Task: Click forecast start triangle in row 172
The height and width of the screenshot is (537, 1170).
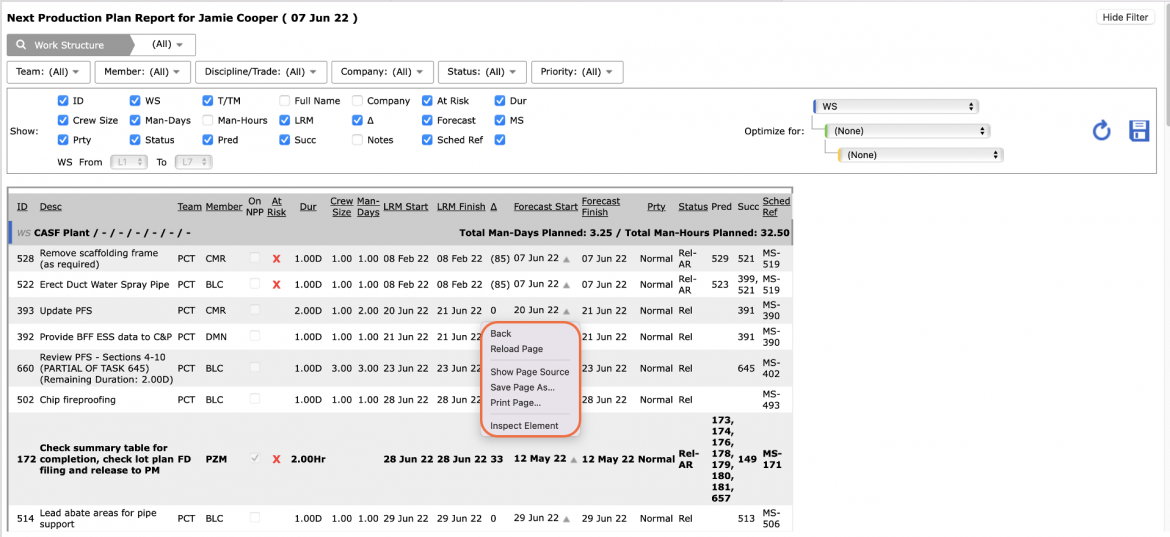Action: click(x=573, y=459)
